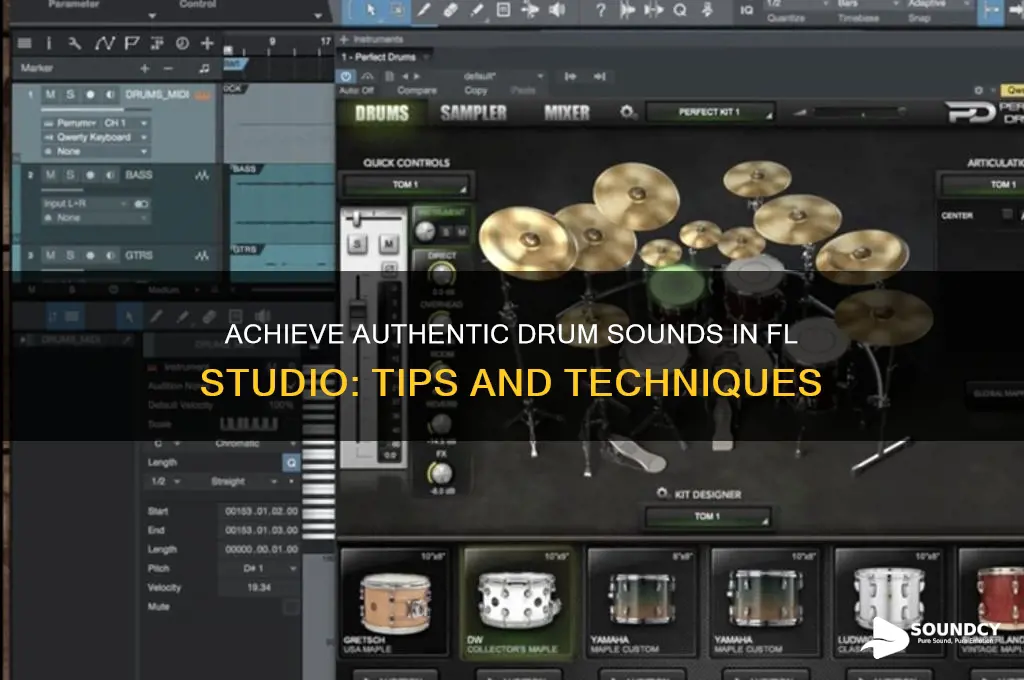Click the music note icon on the Marker row

[x=204, y=68]
